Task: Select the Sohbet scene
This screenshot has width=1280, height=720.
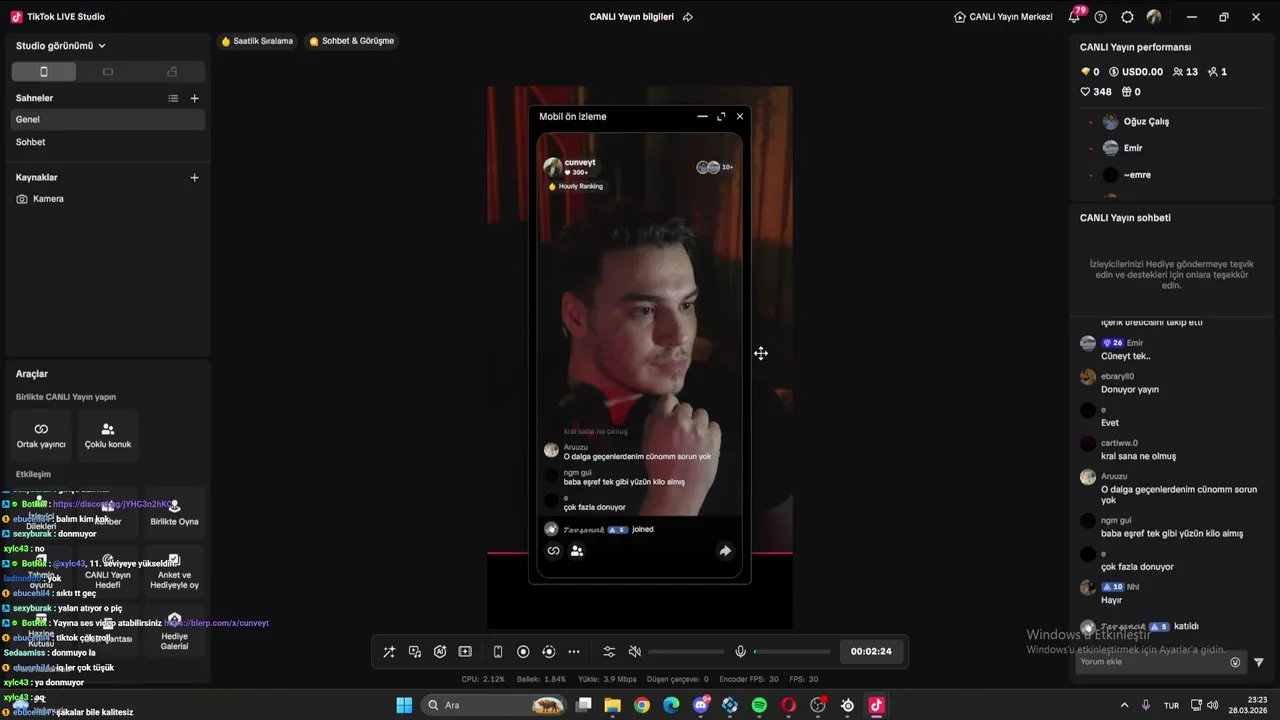Action: click(x=108, y=142)
